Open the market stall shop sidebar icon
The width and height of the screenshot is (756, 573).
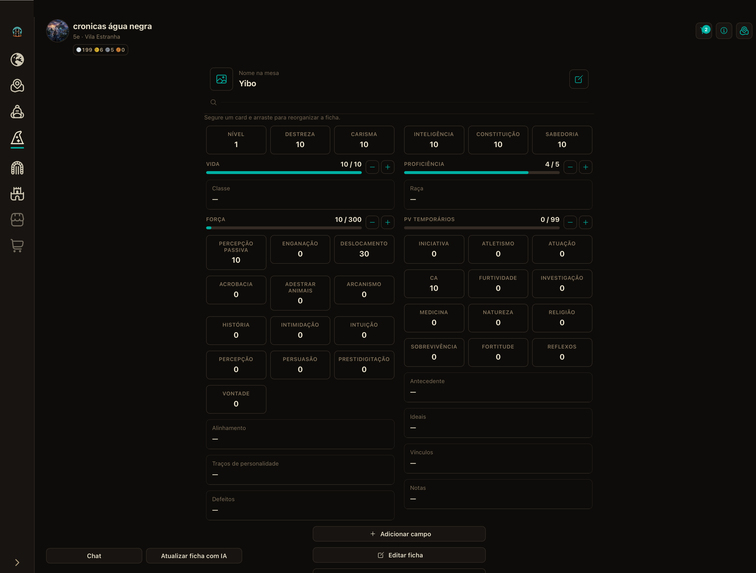tap(17, 220)
